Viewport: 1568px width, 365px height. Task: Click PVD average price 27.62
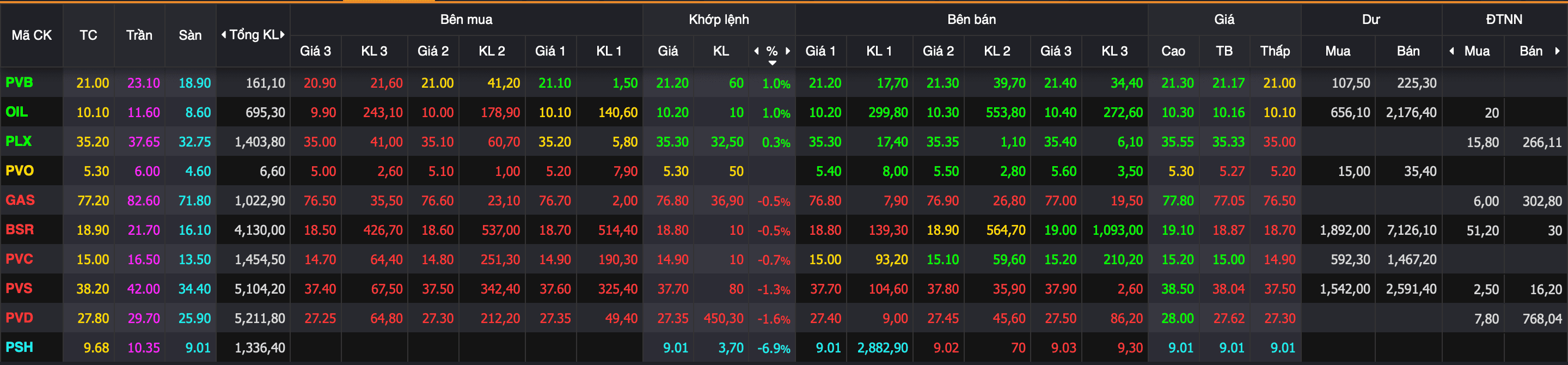click(1228, 319)
